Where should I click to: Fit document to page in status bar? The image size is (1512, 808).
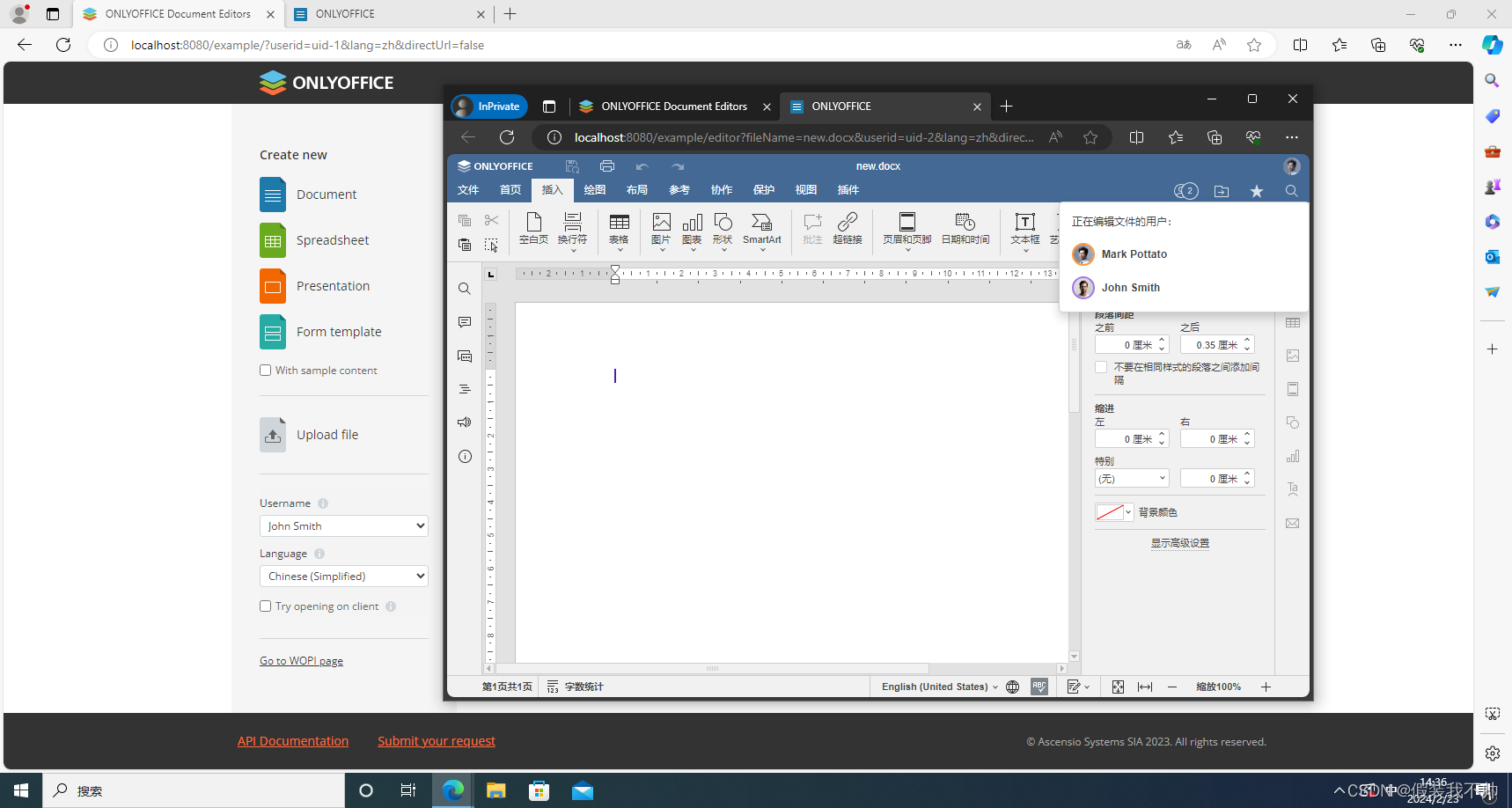(x=1118, y=687)
